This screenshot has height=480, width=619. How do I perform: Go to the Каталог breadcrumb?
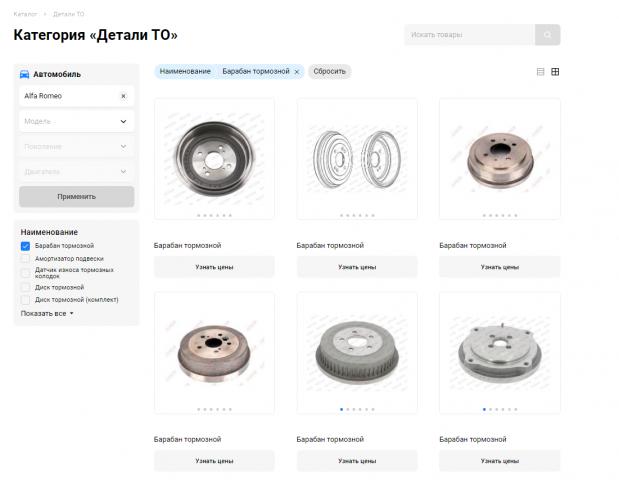[x=26, y=15]
